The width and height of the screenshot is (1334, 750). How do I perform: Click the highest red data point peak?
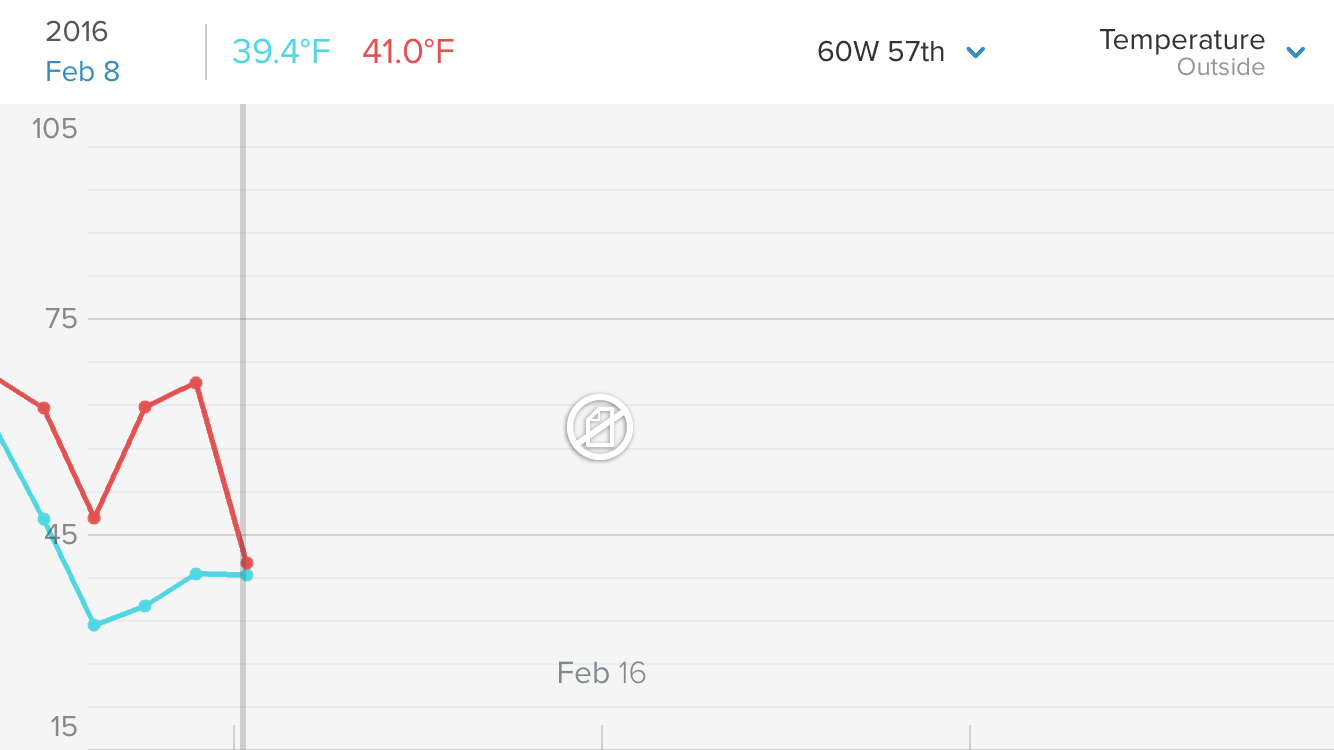pos(196,383)
